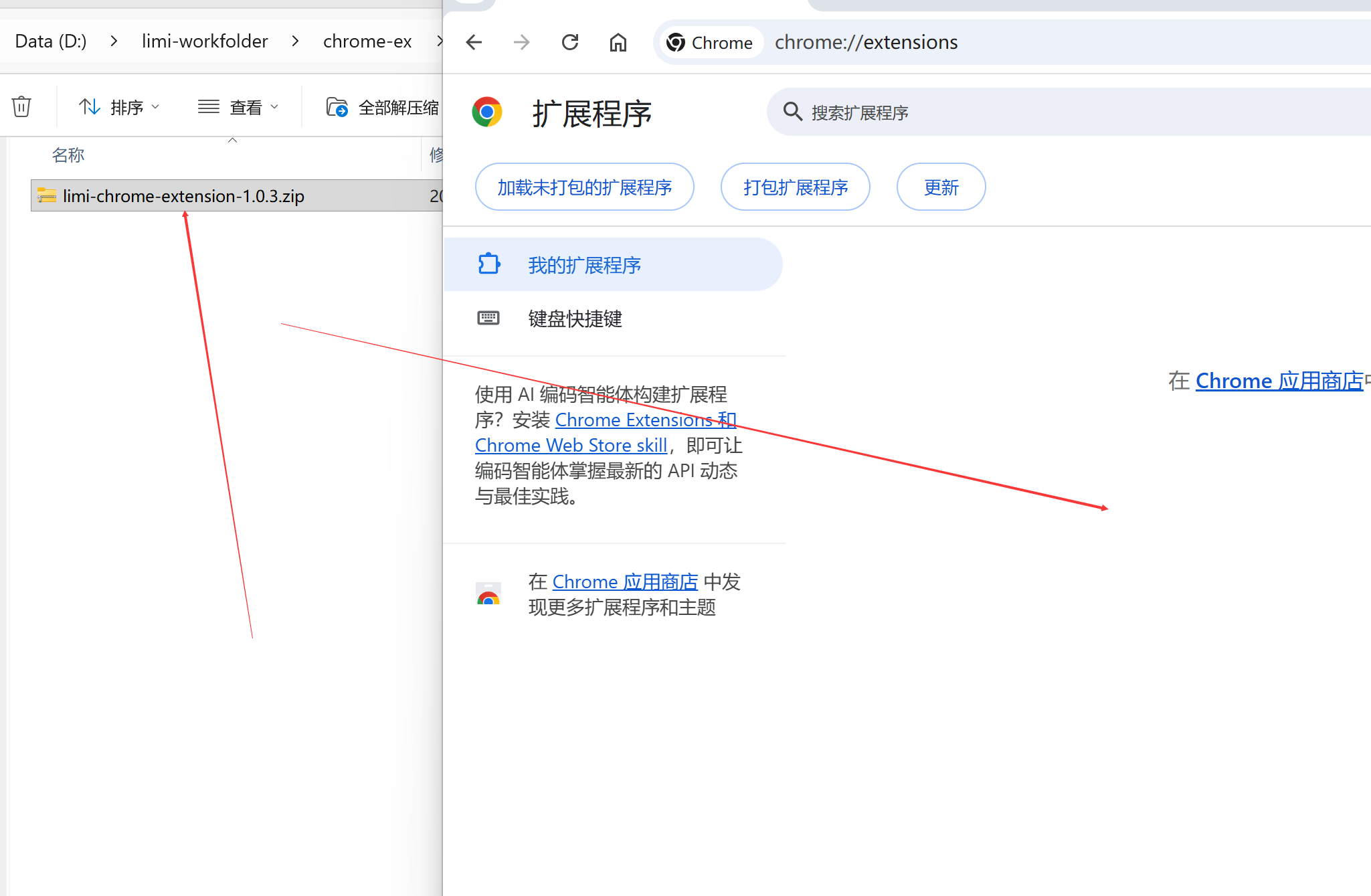Focus the 搜索扩展程序 search field
This screenshot has width=1371, height=896.
(1069, 112)
